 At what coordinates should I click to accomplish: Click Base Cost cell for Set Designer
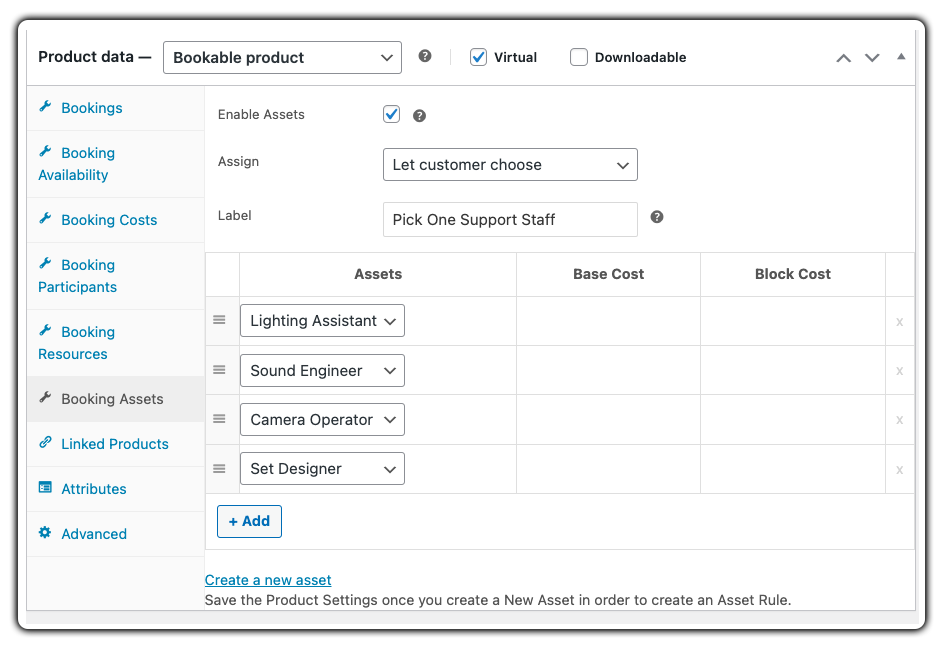coord(608,469)
